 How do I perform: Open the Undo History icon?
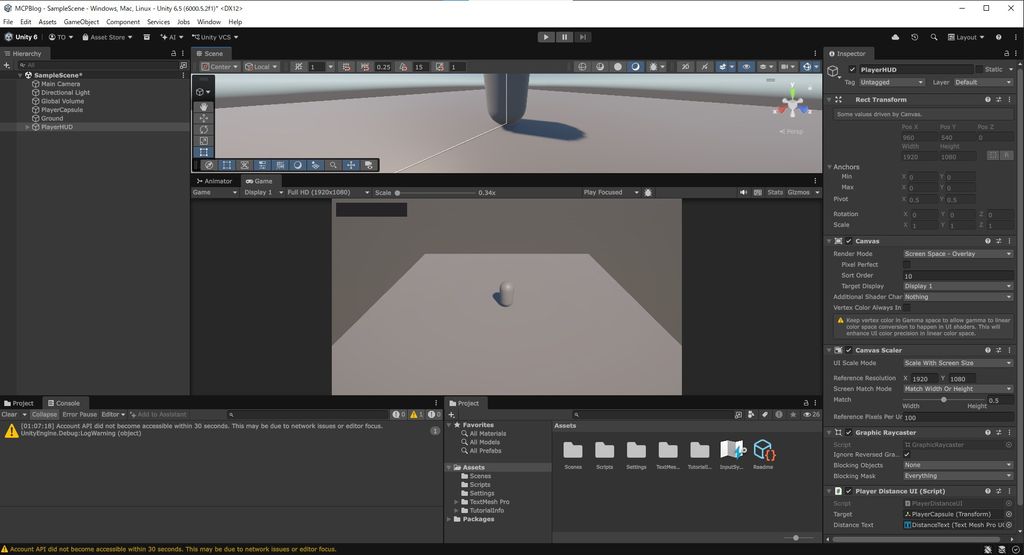click(x=914, y=37)
